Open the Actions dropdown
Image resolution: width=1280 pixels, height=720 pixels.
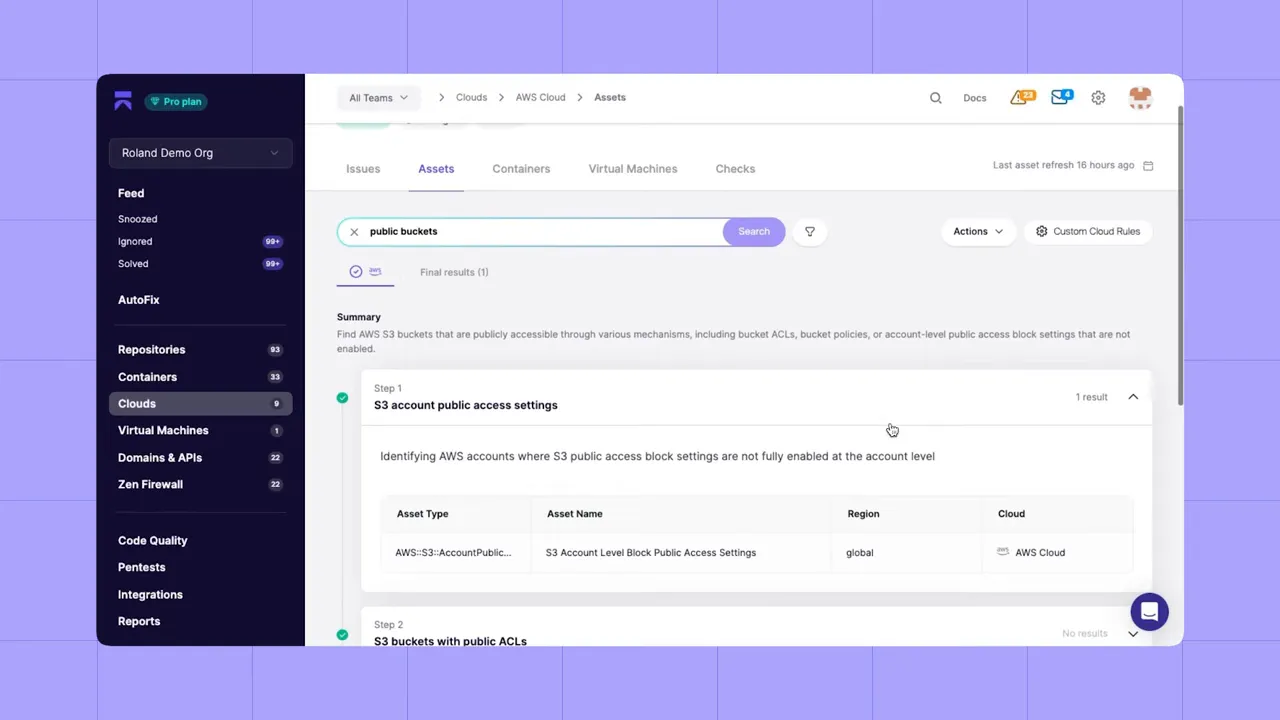coord(977,231)
